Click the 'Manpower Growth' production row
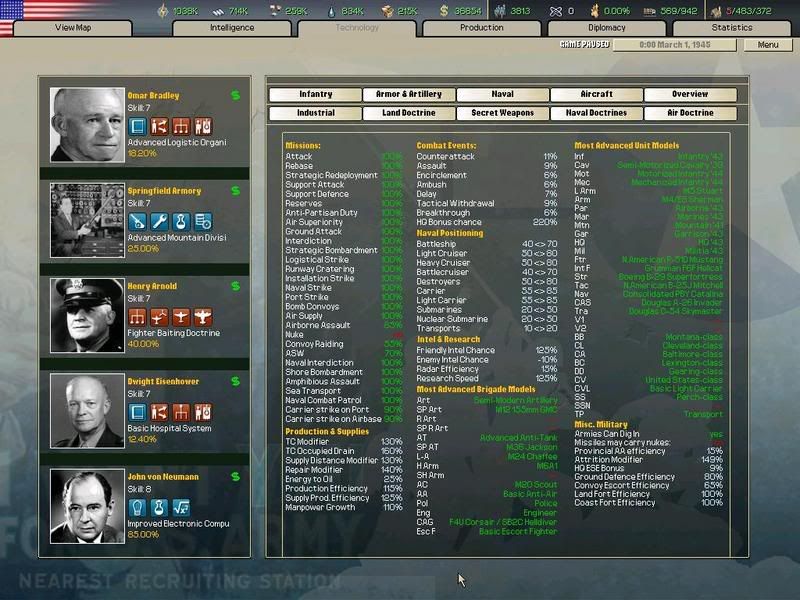 [x=344, y=508]
